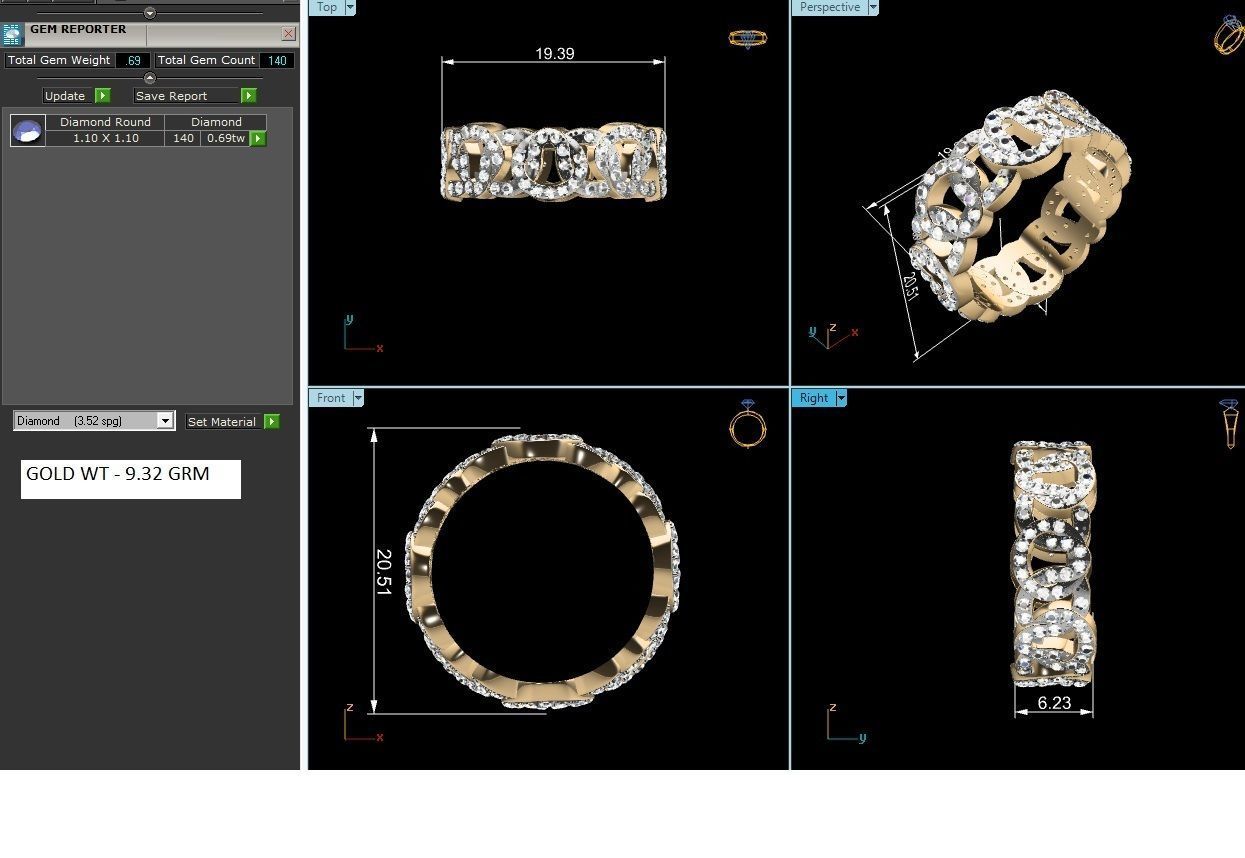Click the Total Gem Weight label

[x=59, y=60]
